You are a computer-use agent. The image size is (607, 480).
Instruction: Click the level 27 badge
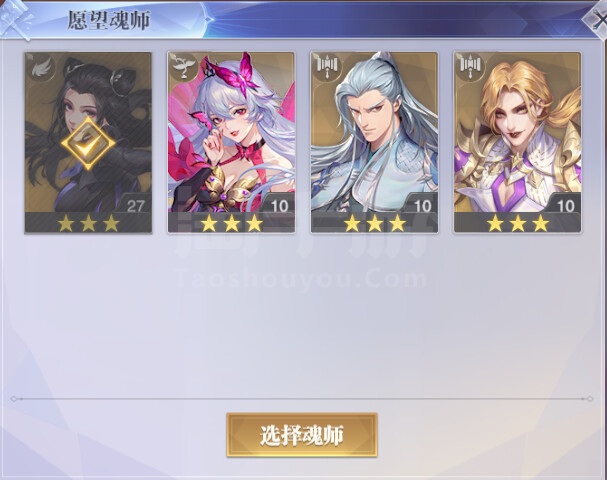pyautogui.click(x=135, y=205)
